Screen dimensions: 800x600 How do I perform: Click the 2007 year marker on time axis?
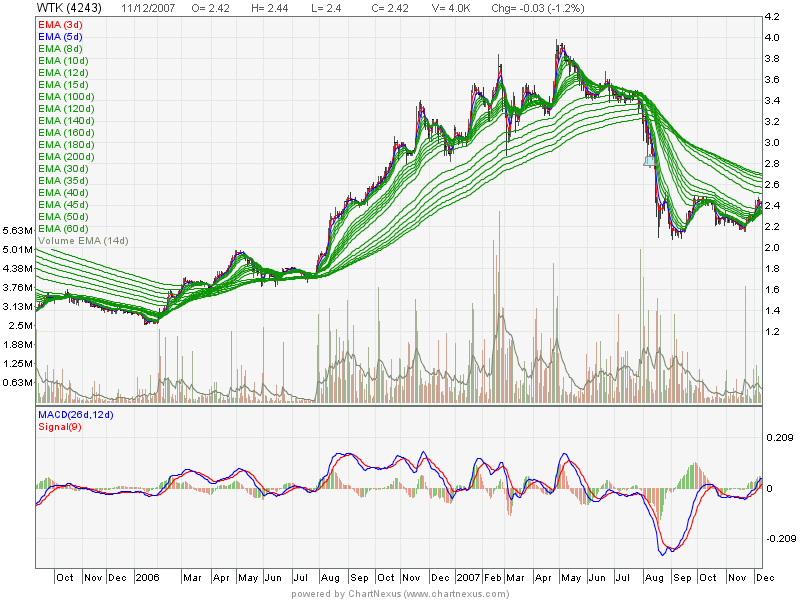pos(468,578)
